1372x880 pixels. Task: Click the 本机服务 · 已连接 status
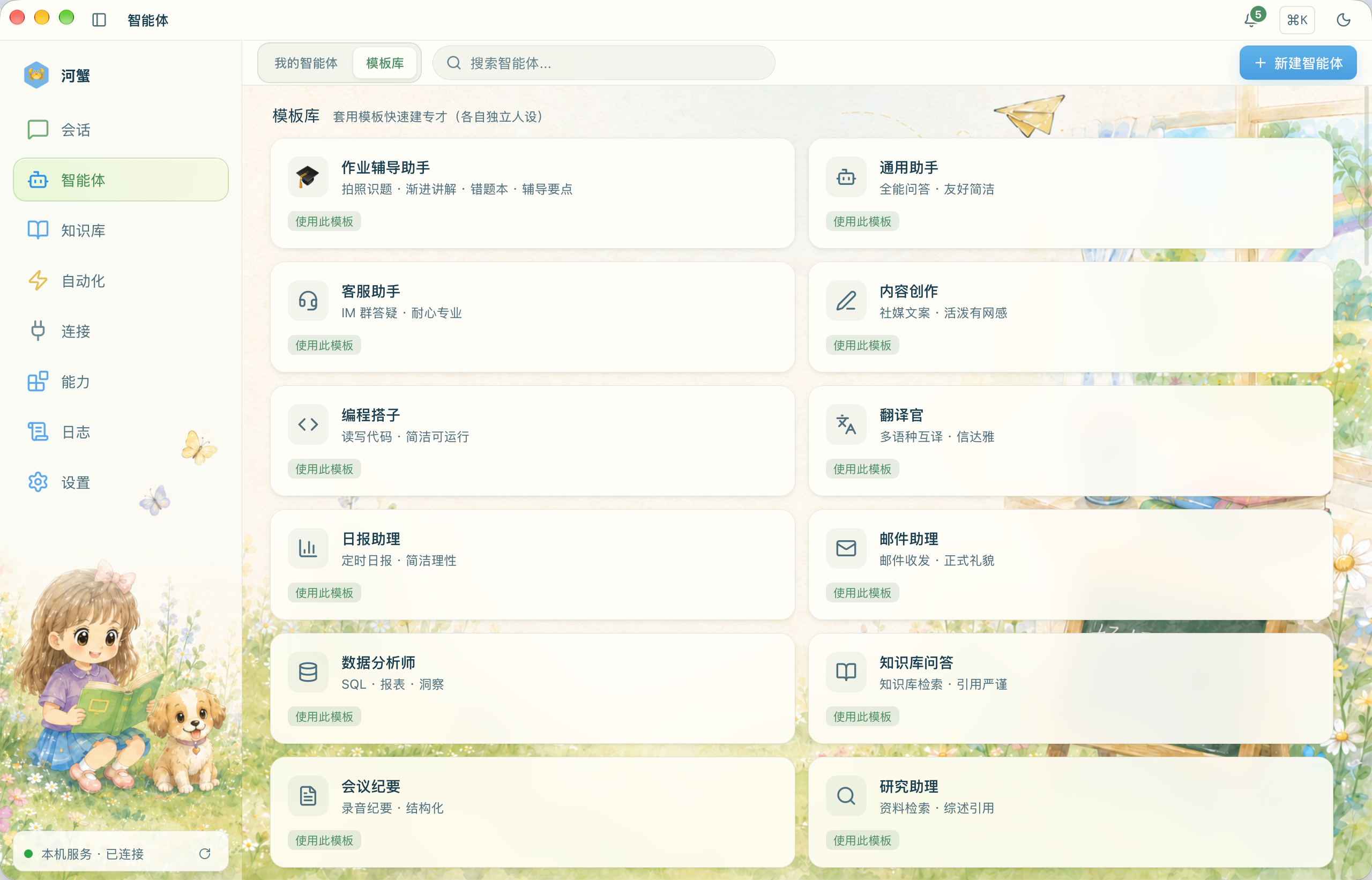tap(92, 854)
